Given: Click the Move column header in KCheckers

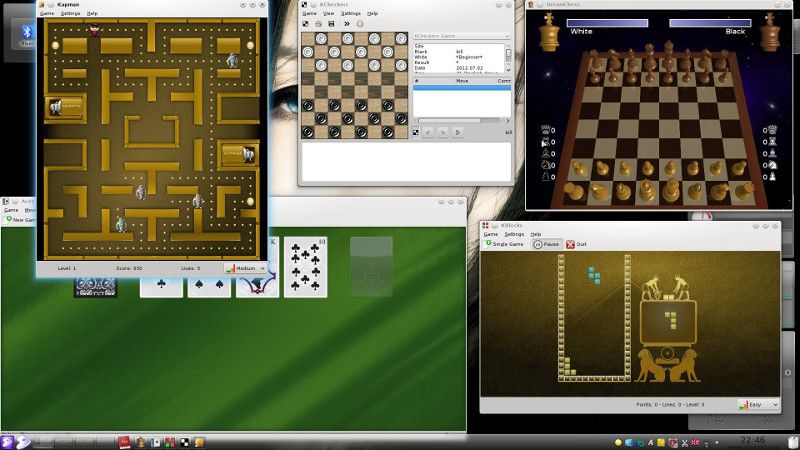Looking at the screenshot, I should (462, 81).
